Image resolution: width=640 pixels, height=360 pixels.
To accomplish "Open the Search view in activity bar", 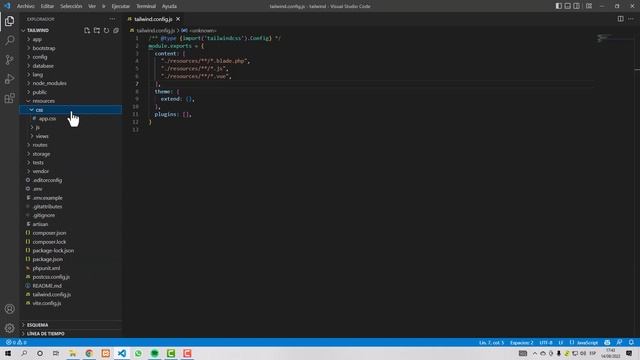I will pyautogui.click(x=9, y=40).
